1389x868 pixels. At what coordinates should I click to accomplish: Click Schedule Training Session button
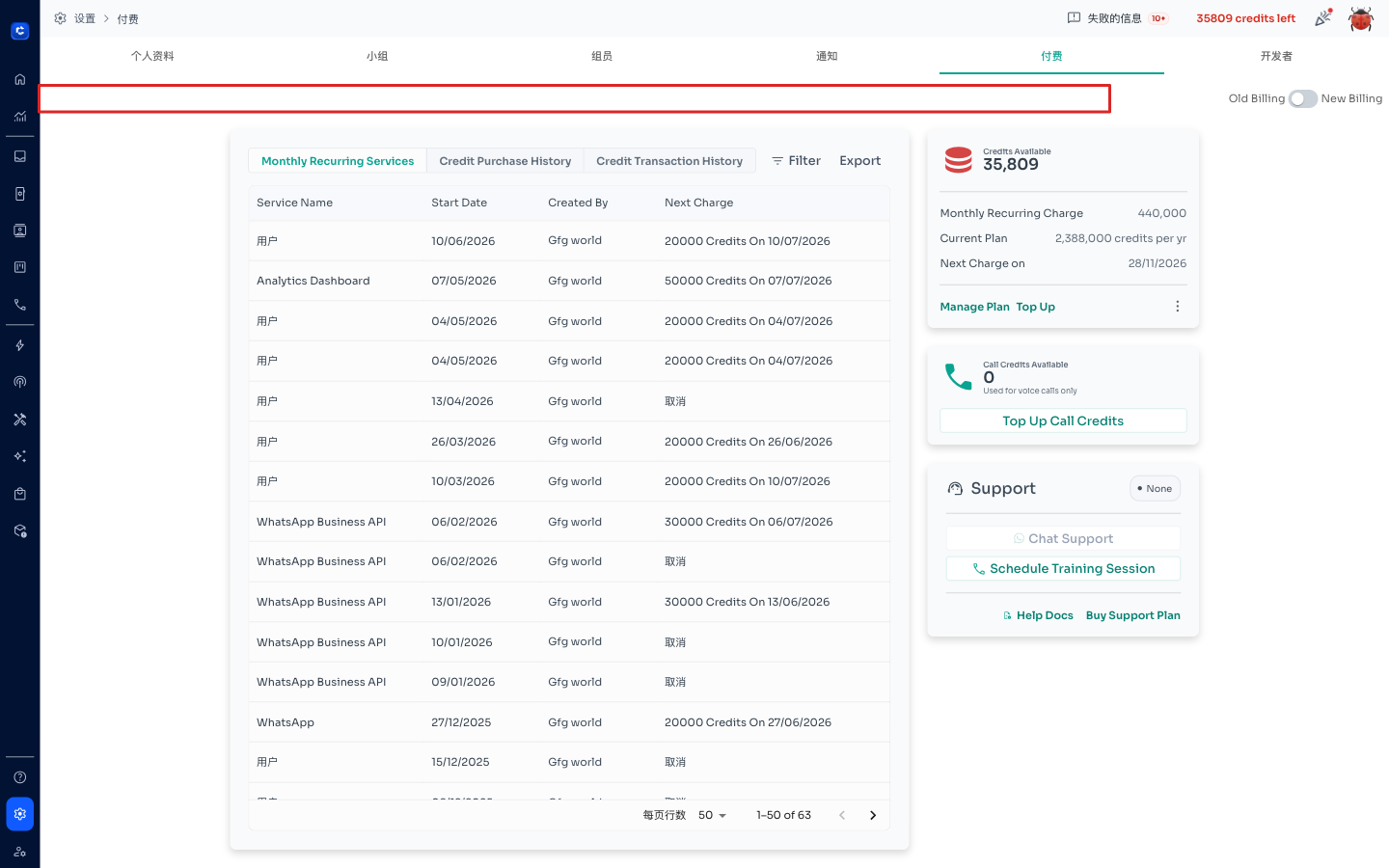tap(1063, 569)
